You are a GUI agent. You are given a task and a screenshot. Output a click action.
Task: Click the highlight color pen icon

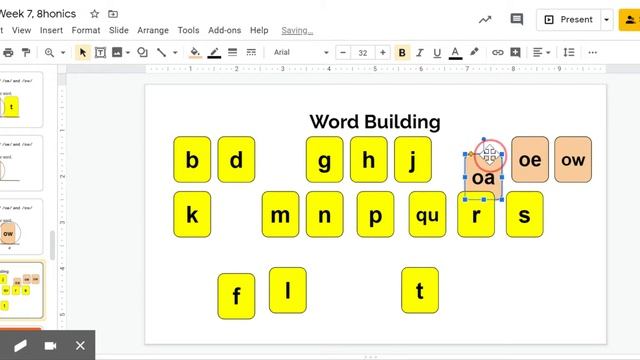pyautogui.click(x=474, y=52)
